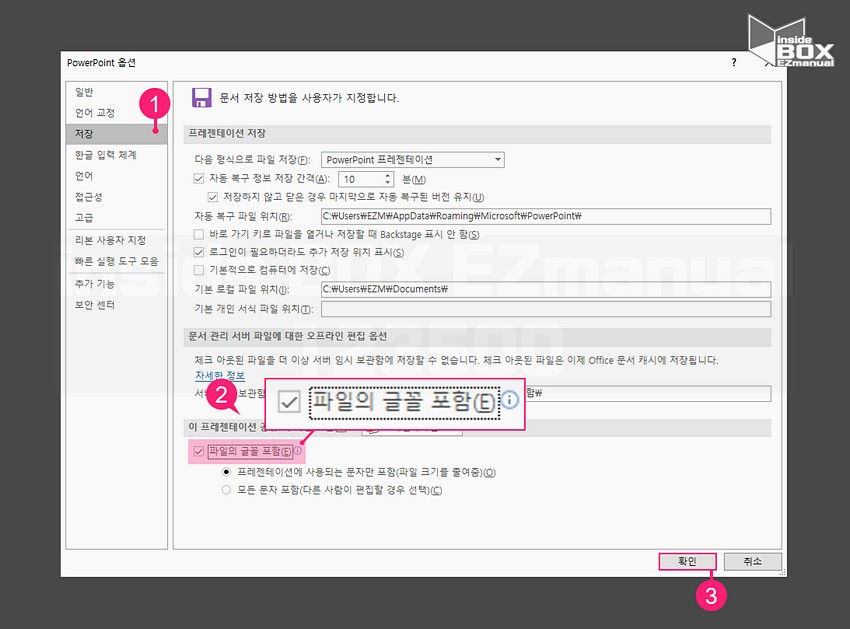This screenshot has height=629, width=850.
Task: Open the file format dropdown PowerPoint 프레젠테이션
Action: pos(413,160)
